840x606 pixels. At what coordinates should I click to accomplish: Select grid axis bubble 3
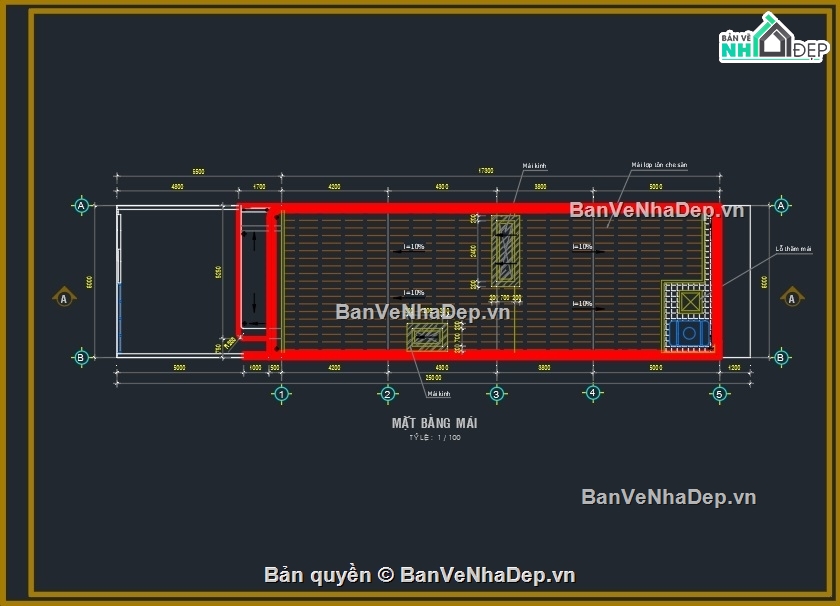(496, 394)
